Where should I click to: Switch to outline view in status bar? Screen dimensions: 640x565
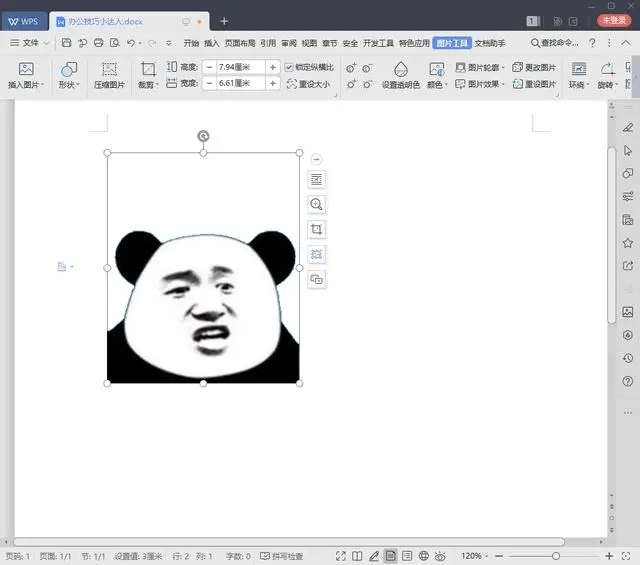point(407,556)
